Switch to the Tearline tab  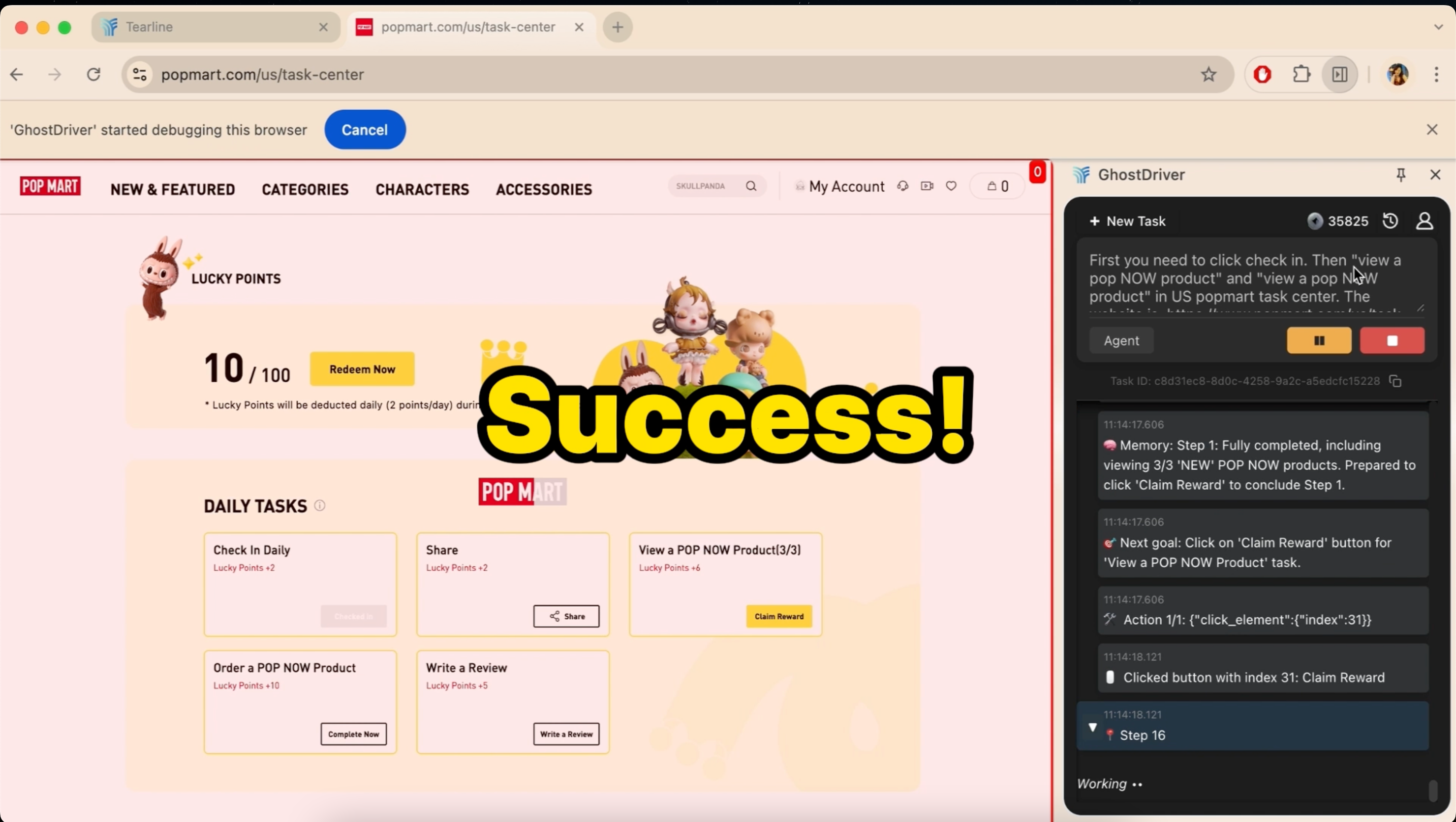click(216, 27)
